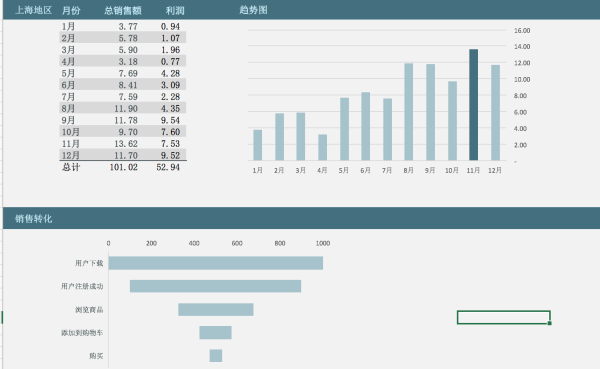The height and width of the screenshot is (369, 600).
Task: Click the active green-bordered selected cell
Action: [504, 317]
